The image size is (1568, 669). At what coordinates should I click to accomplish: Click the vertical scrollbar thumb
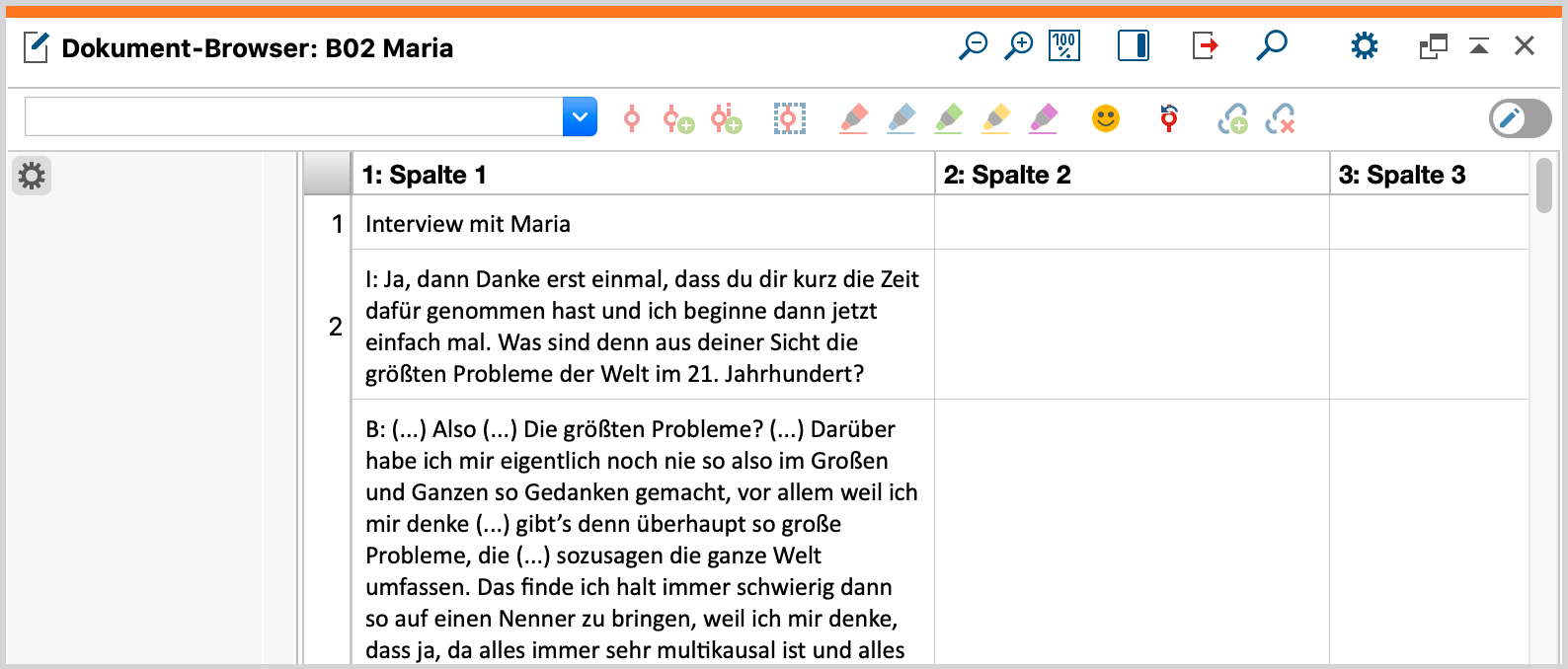pyautogui.click(x=1544, y=186)
